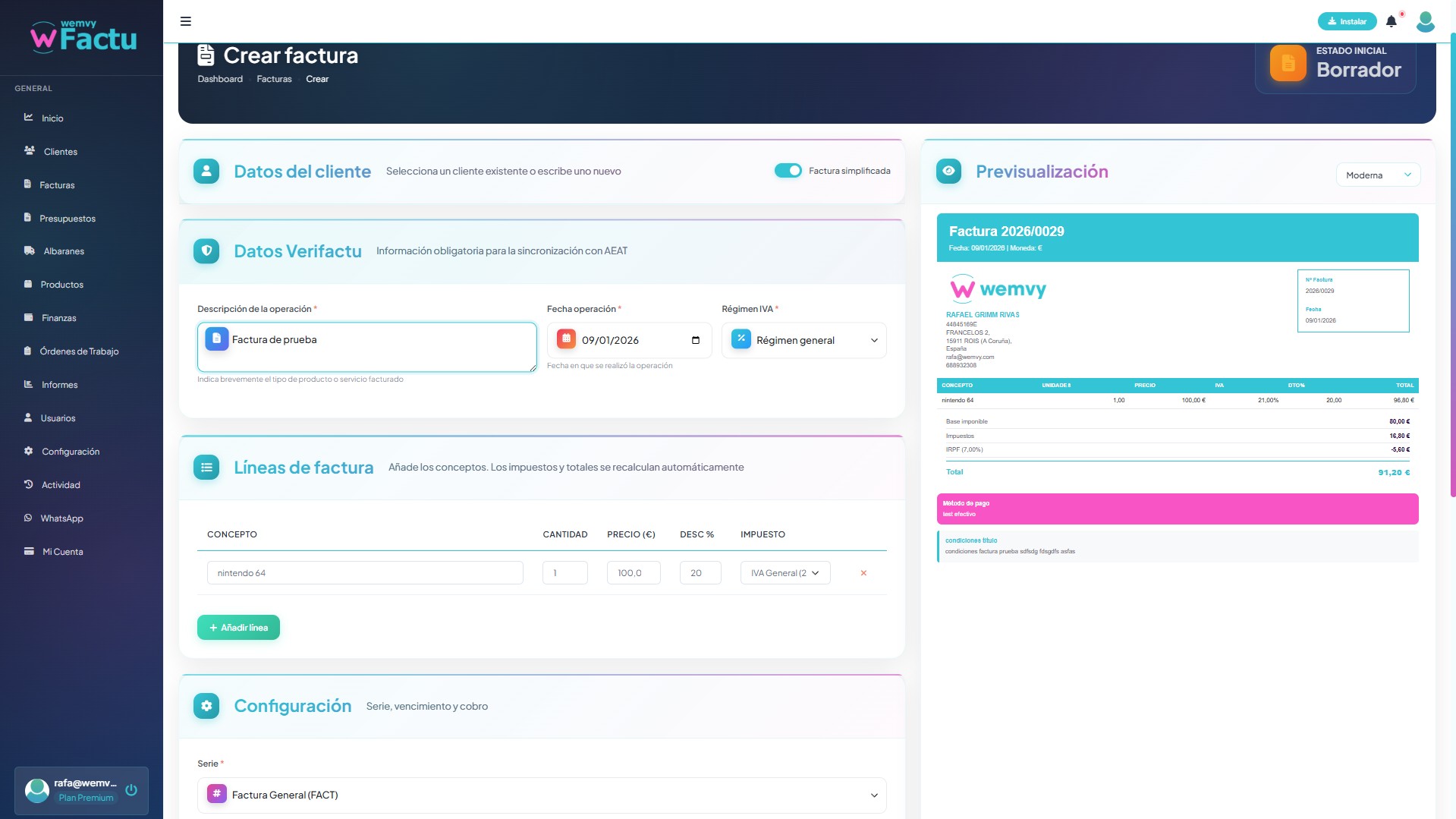This screenshot has height=819, width=1456.
Task: Open the Moderna template dropdown
Action: click(1377, 175)
